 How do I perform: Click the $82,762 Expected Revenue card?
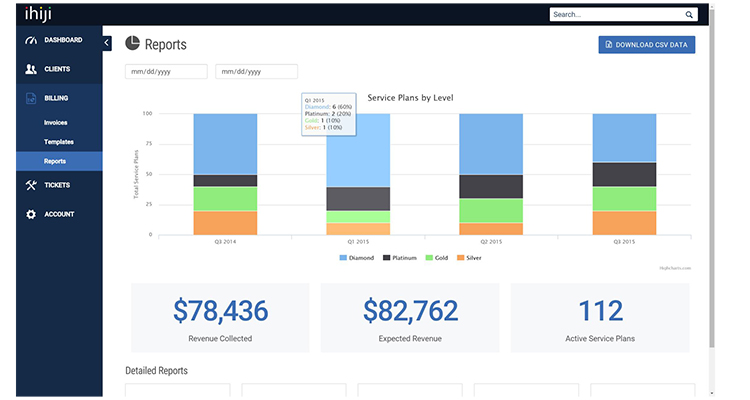[410, 318]
